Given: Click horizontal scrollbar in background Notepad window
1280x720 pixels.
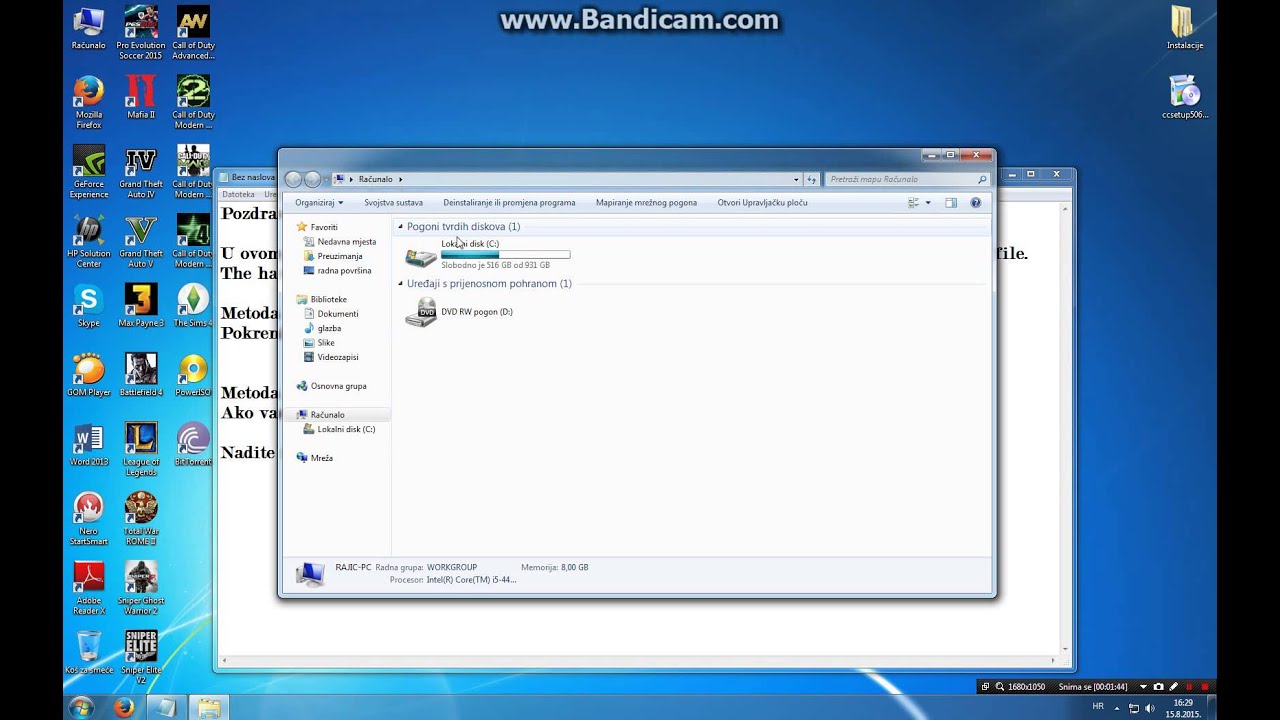Looking at the screenshot, I should [640, 661].
